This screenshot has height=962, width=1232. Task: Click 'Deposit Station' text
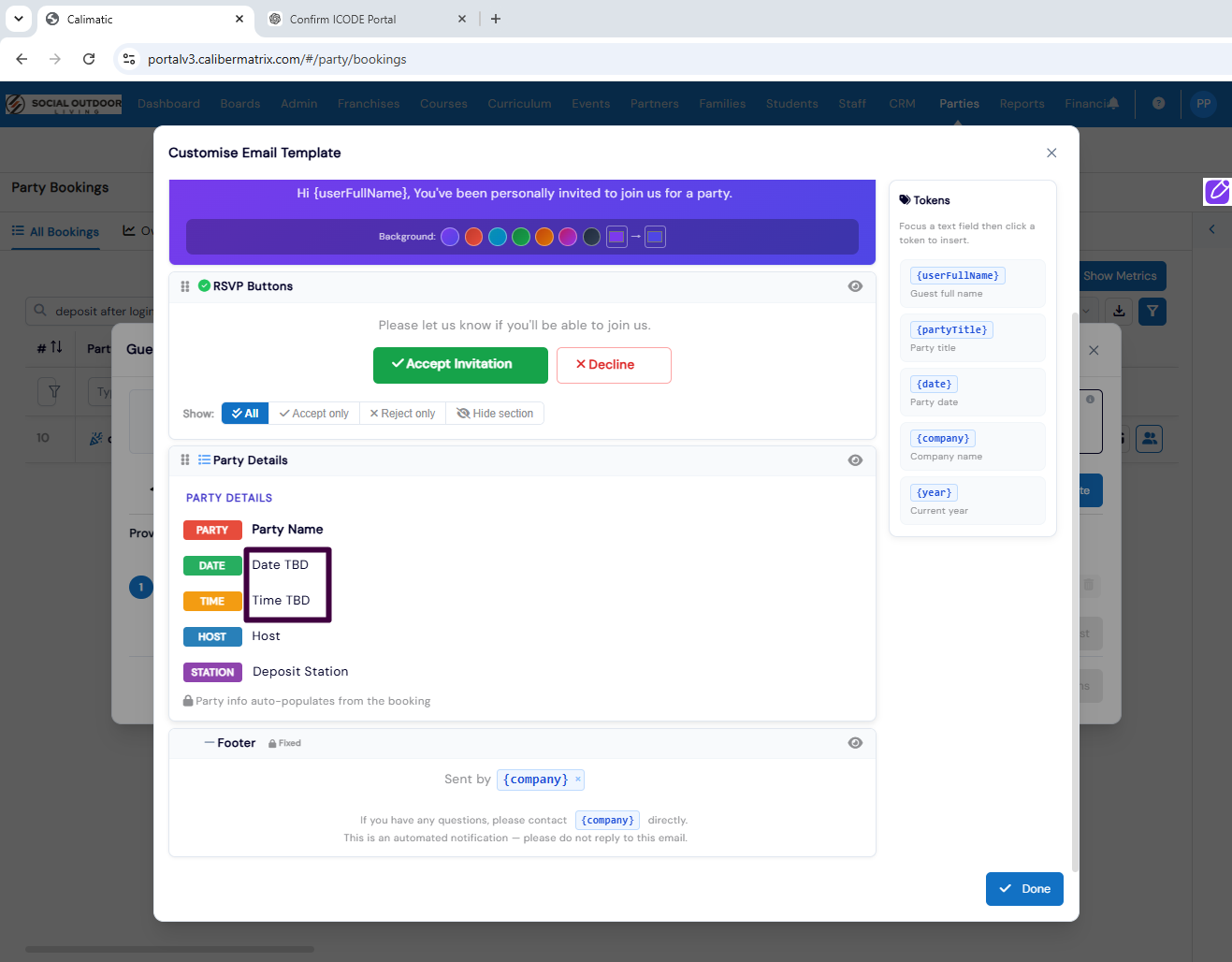[x=300, y=672]
